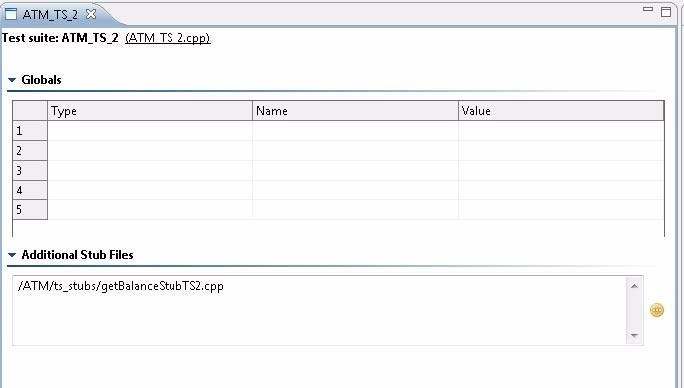The width and height of the screenshot is (684, 388).
Task: Collapse the Additional Stub Files section
Action: [12, 255]
